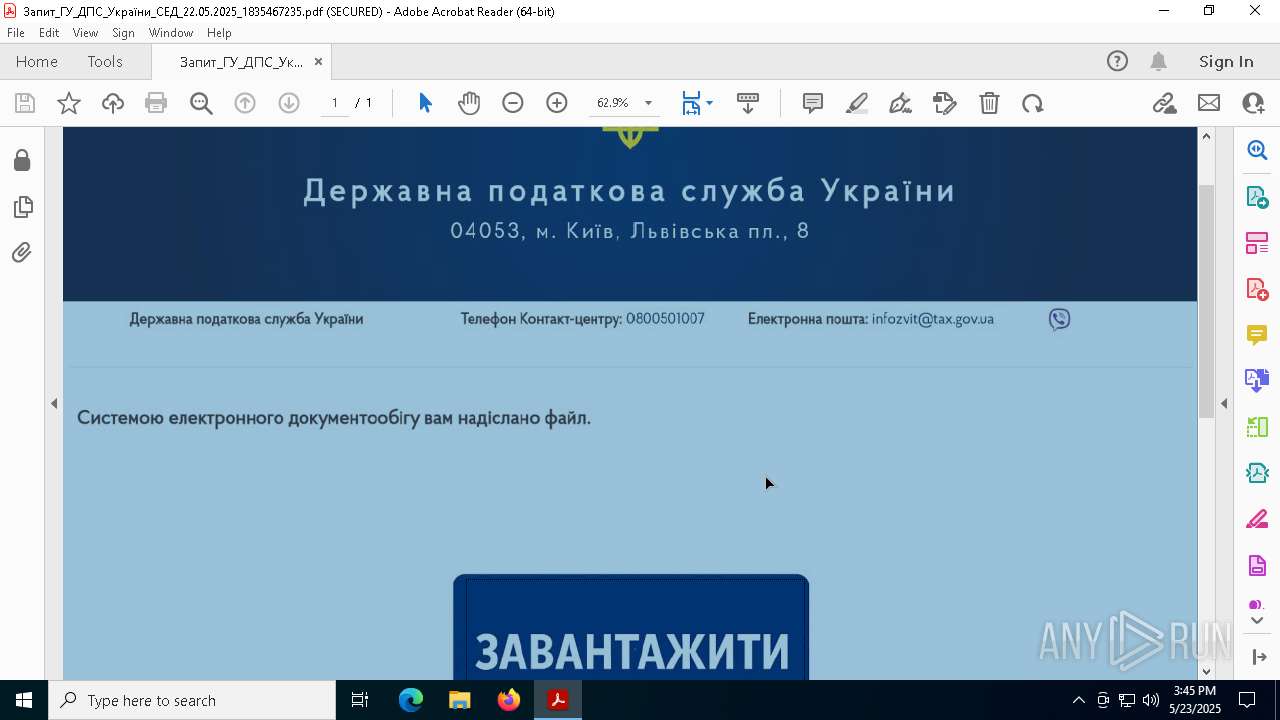1280x720 pixels.
Task: Expand more tools chevron in right pane
Action: coord(1257,621)
